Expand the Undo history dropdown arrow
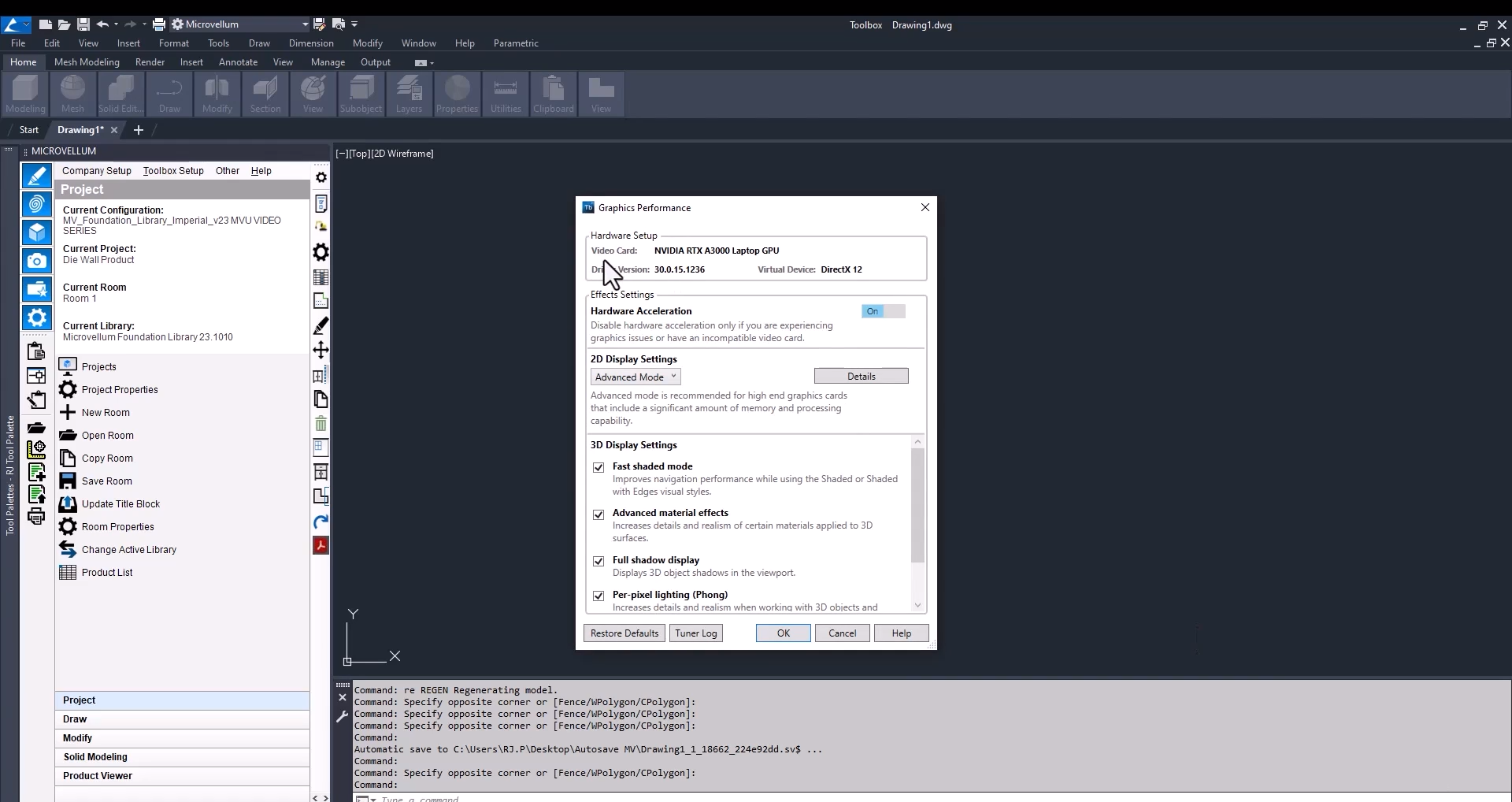The height and width of the screenshot is (802, 1512). pos(116,24)
